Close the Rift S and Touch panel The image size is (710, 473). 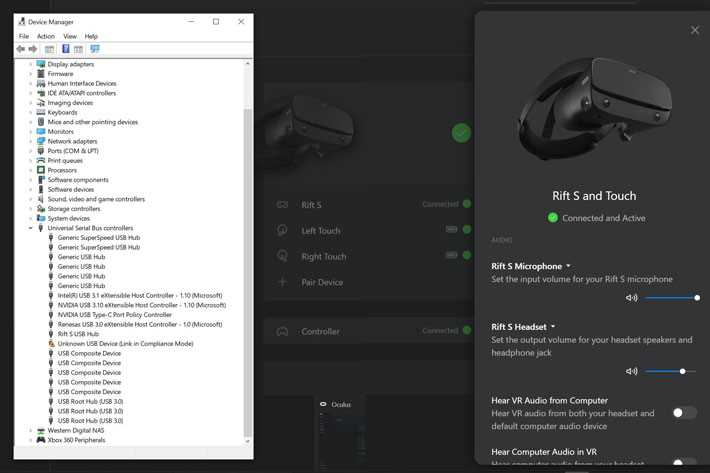tap(695, 30)
